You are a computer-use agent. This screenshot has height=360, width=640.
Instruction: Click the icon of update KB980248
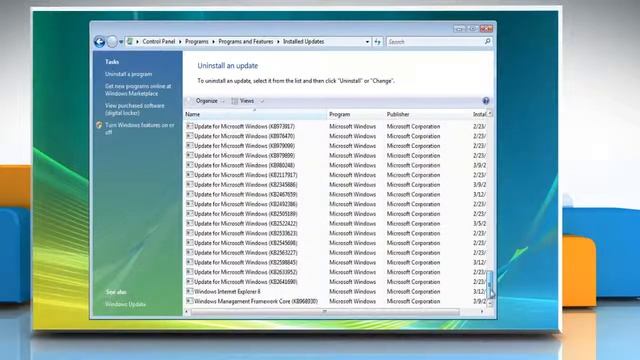pyautogui.click(x=189, y=165)
